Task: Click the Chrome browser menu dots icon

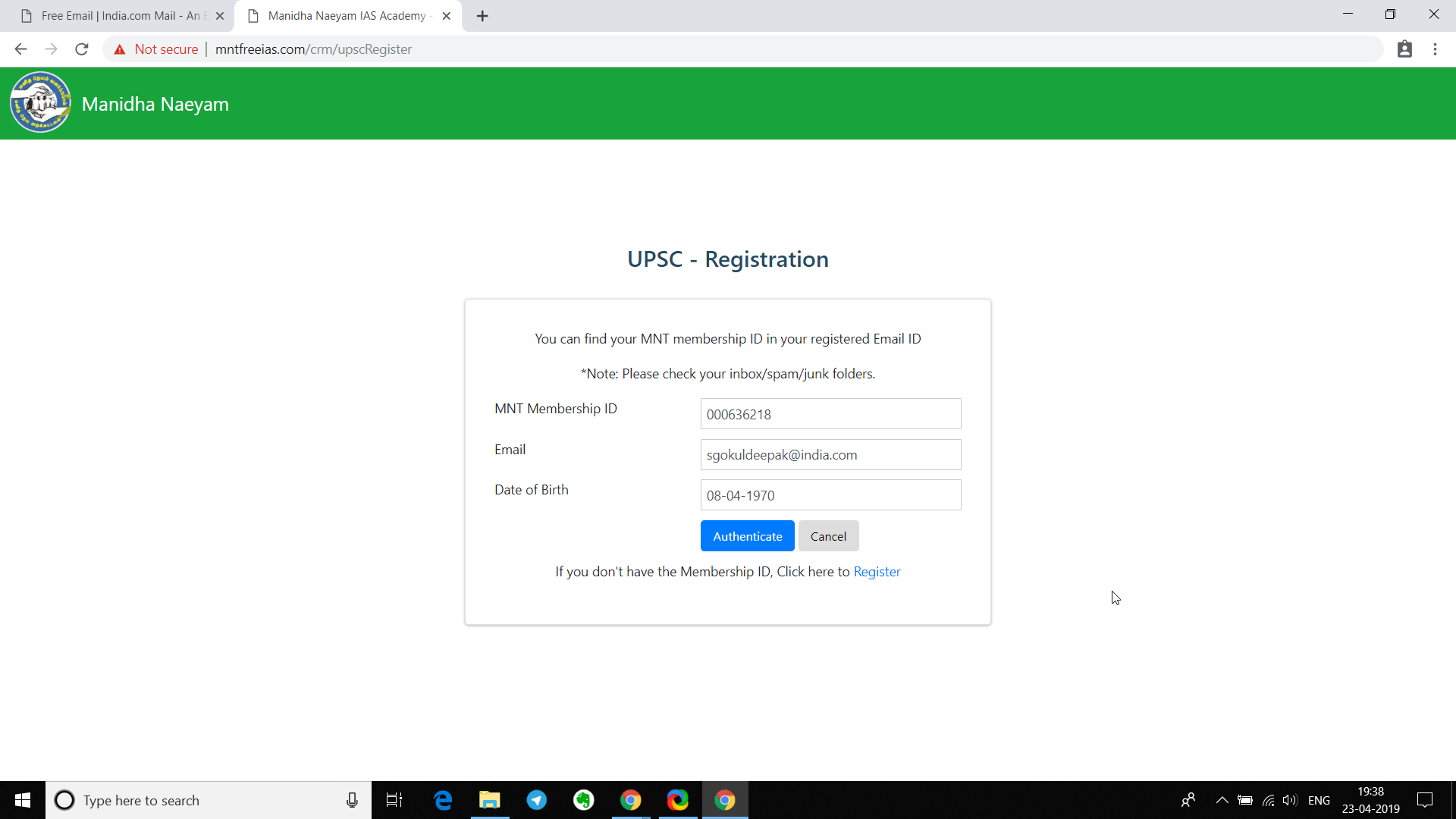Action: (x=1435, y=49)
